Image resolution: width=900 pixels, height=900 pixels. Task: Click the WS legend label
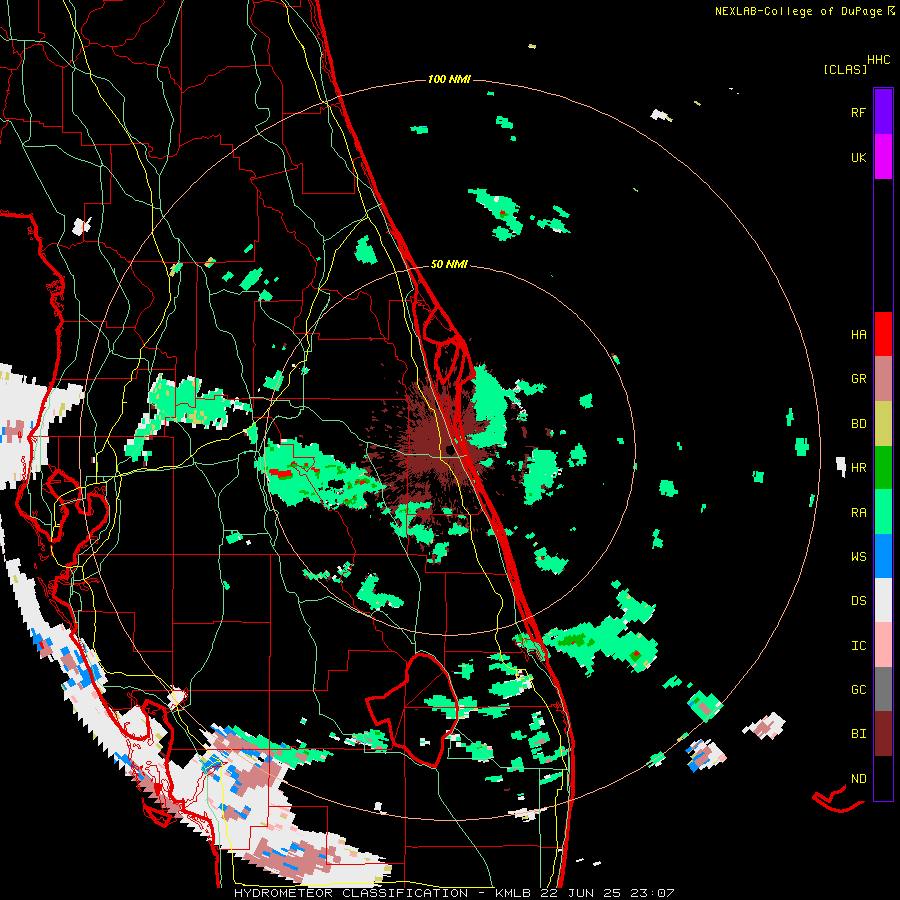pos(859,557)
